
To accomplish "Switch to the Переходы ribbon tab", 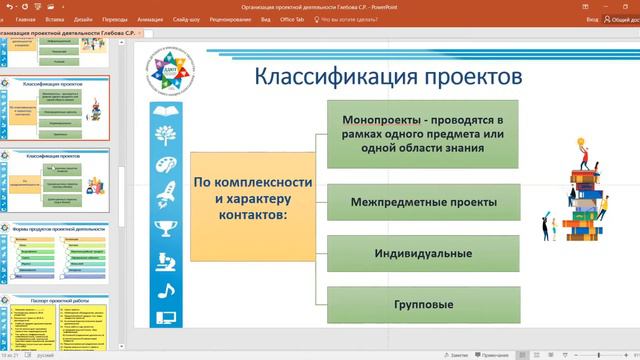I will (x=115, y=19).
